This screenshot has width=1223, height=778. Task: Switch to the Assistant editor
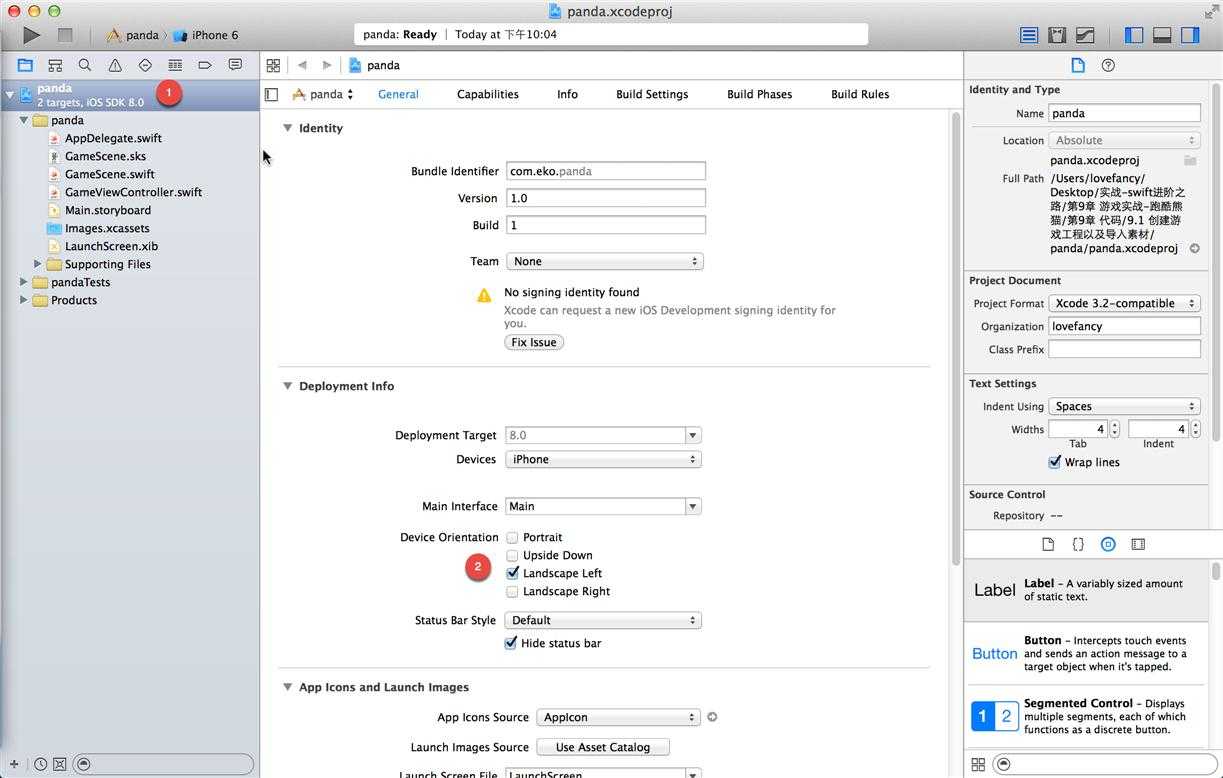[x=1057, y=35]
